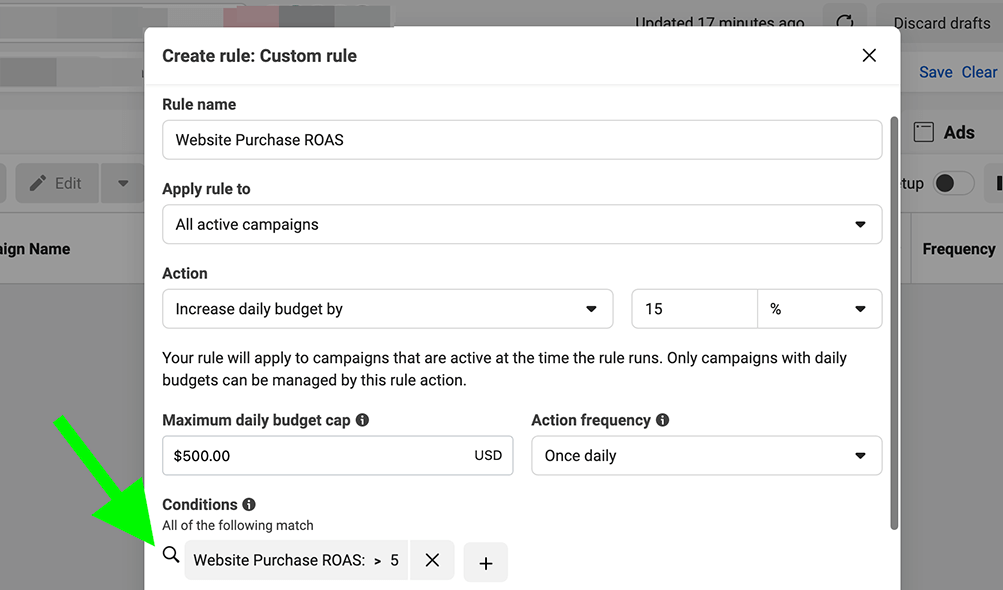Click info icon next to Maximum daily budget cap
The height and width of the screenshot is (590, 1003).
[x=363, y=420]
